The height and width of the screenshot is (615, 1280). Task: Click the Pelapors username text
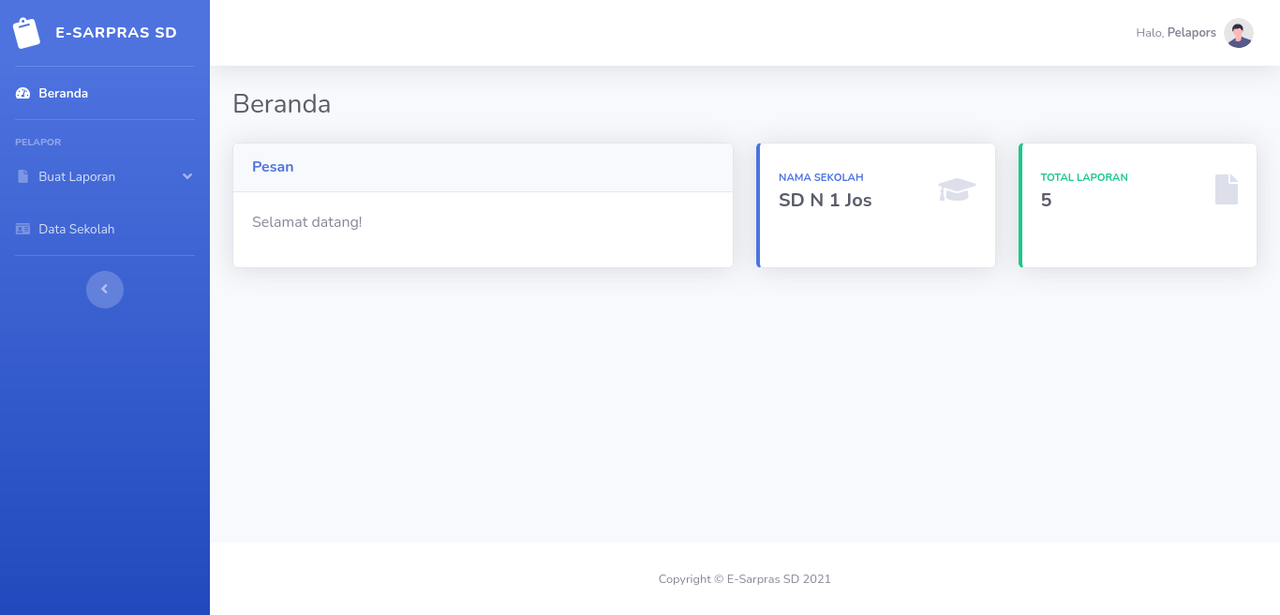coord(1191,33)
